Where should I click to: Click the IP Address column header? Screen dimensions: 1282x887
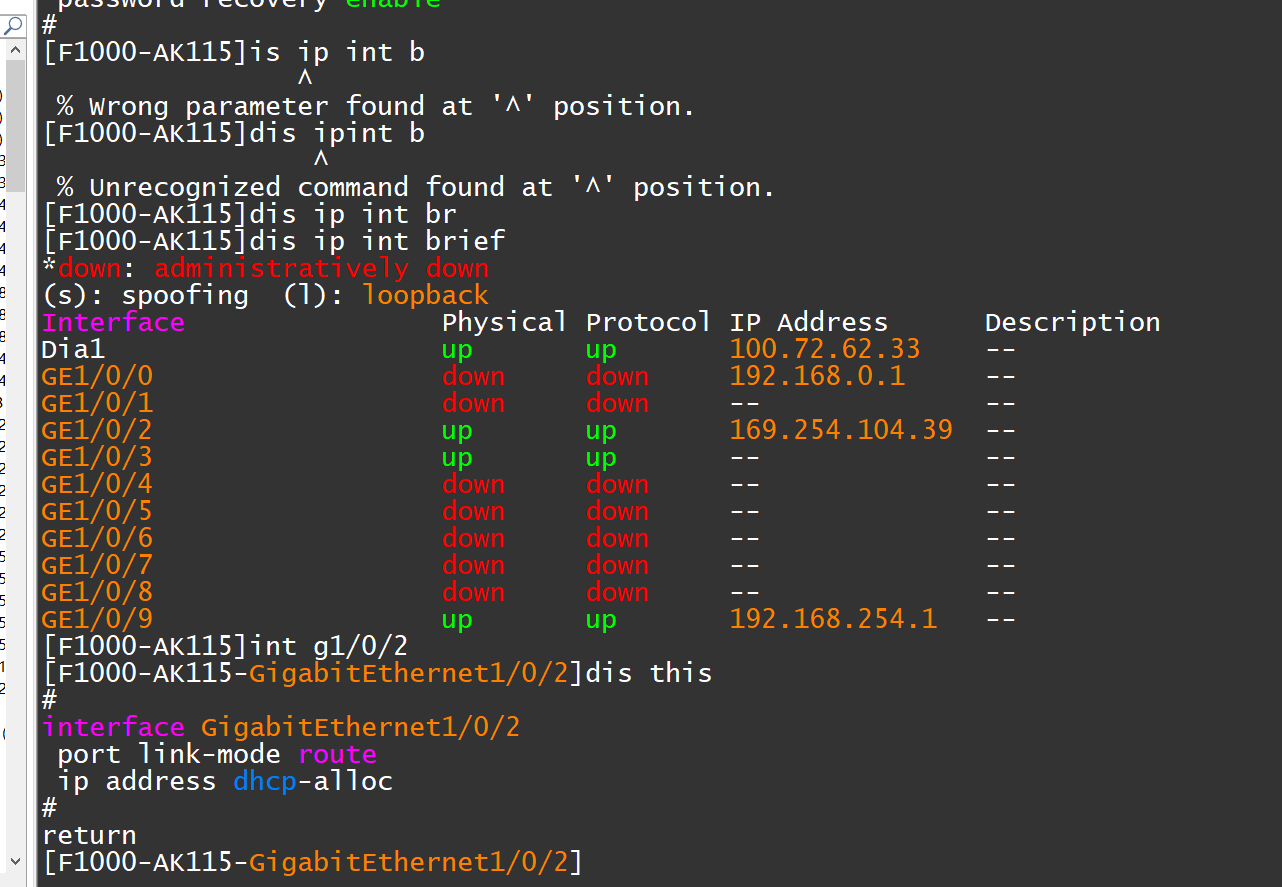[808, 323]
